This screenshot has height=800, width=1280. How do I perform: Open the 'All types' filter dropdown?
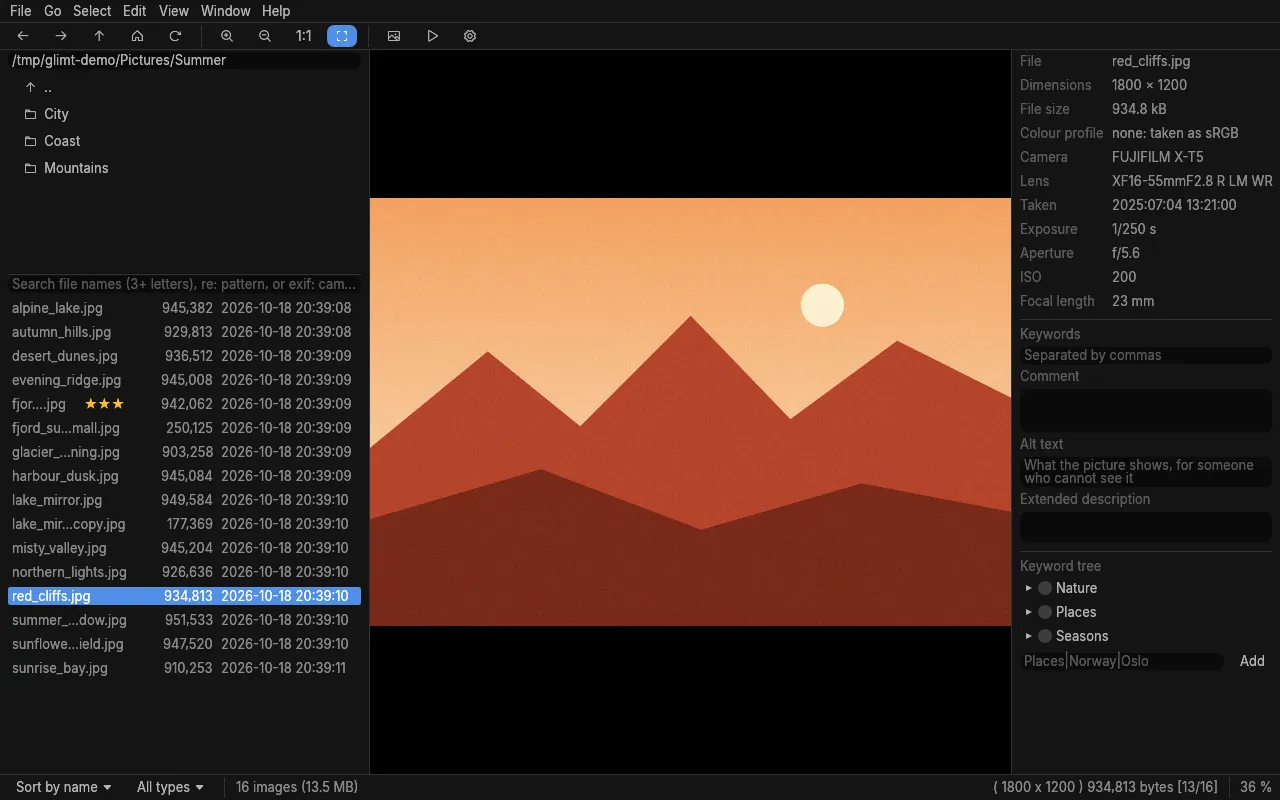click(170, 787)
